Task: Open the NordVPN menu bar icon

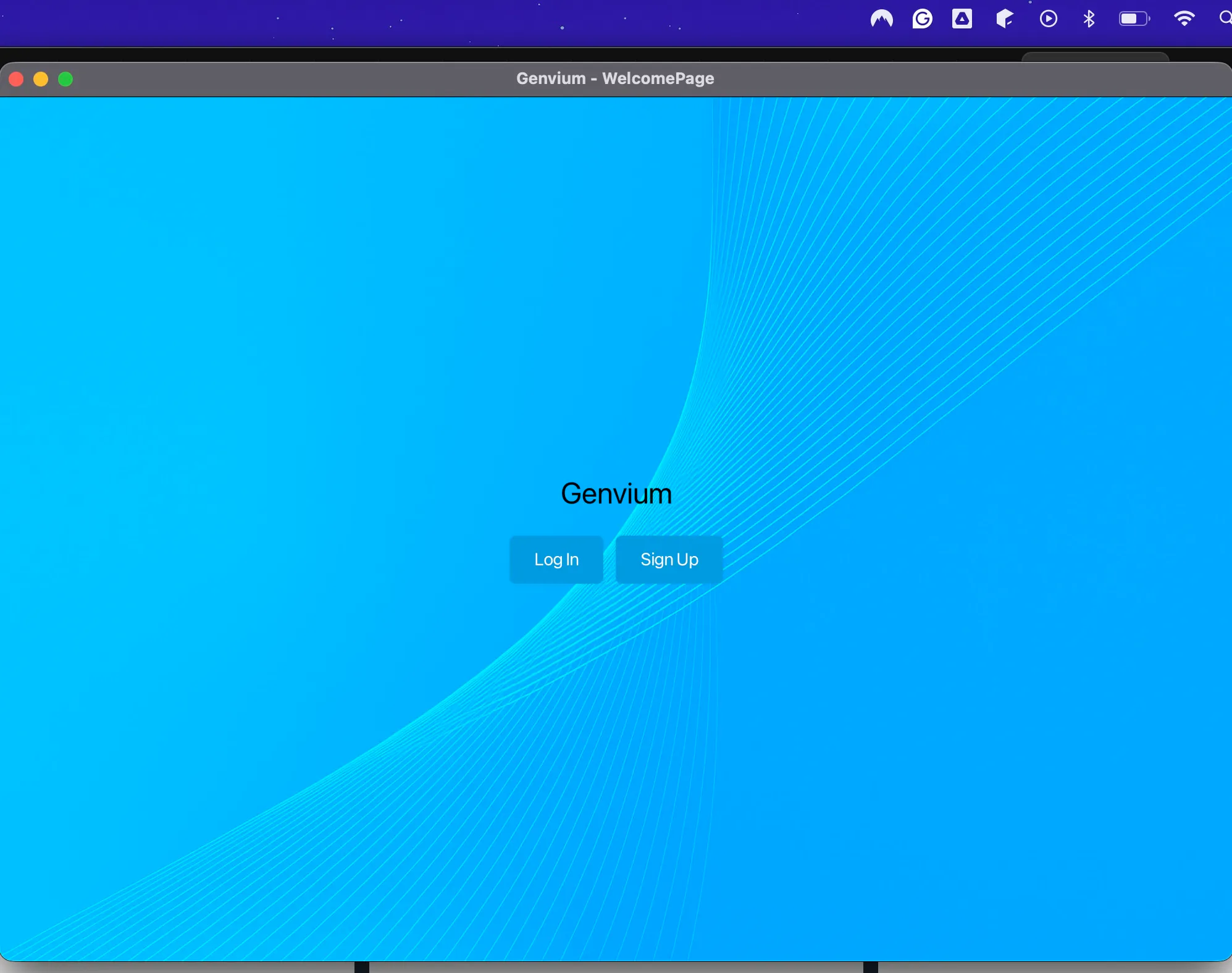Action: point(881,19)
